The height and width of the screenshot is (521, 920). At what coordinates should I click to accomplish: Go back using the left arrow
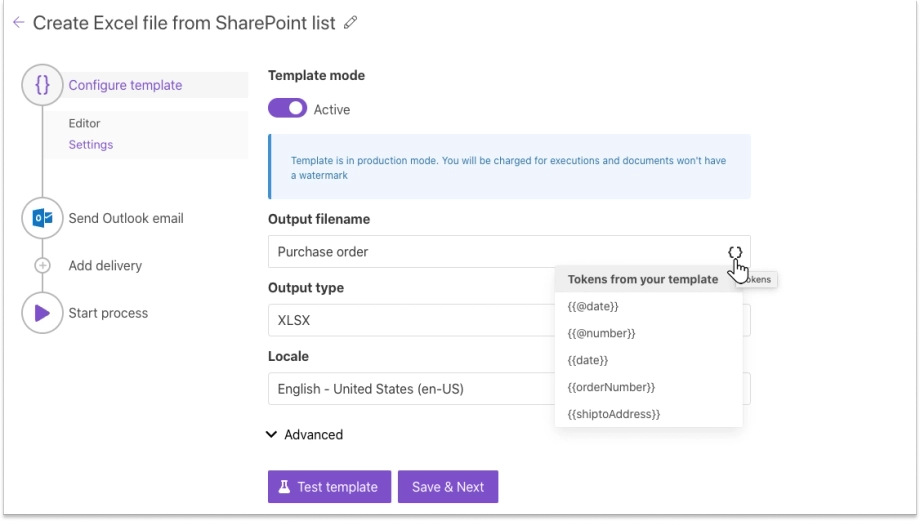[19, 23]
